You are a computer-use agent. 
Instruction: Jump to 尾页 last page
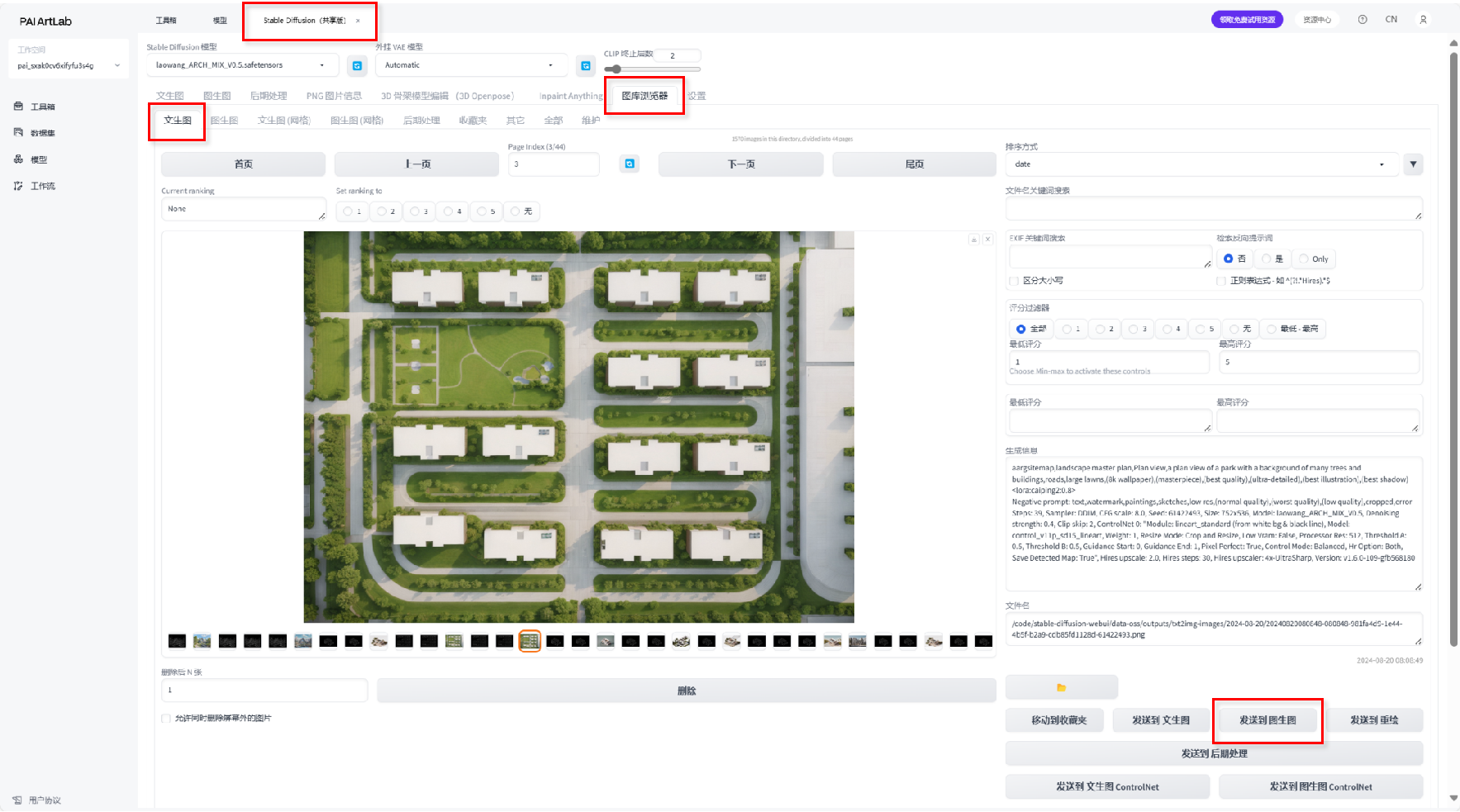915,164
